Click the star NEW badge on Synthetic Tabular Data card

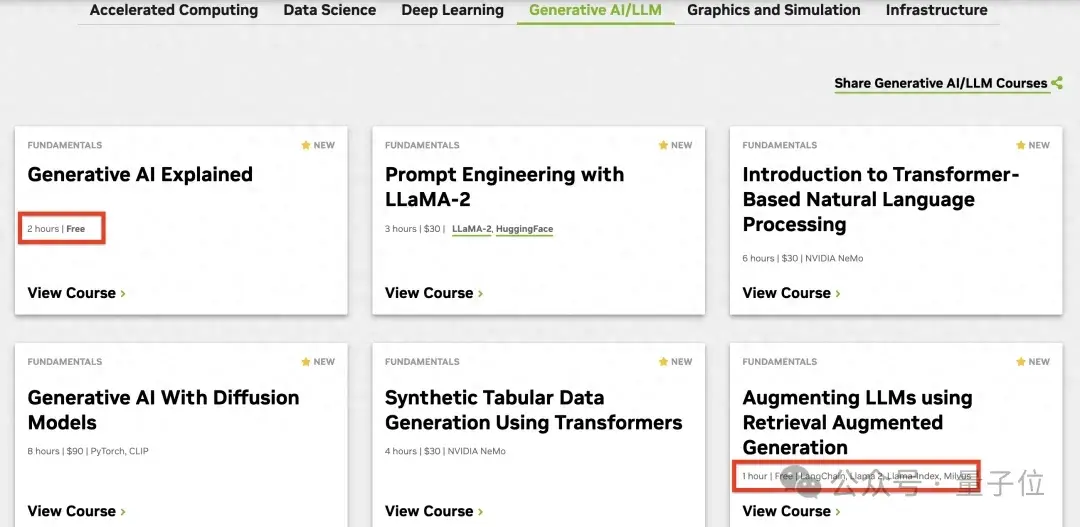[x=675, y=362]
